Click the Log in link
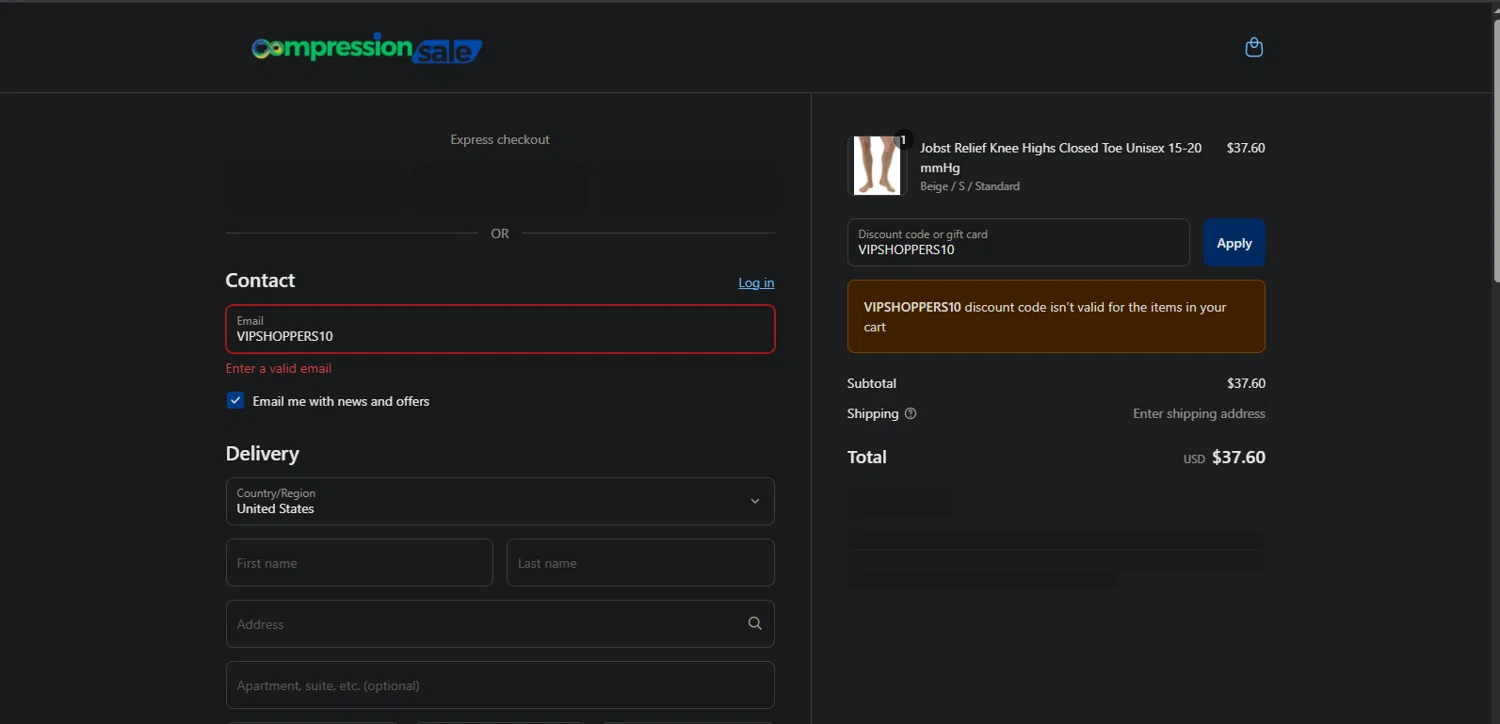The image size is (1500, 724). [x=756, y=283]
